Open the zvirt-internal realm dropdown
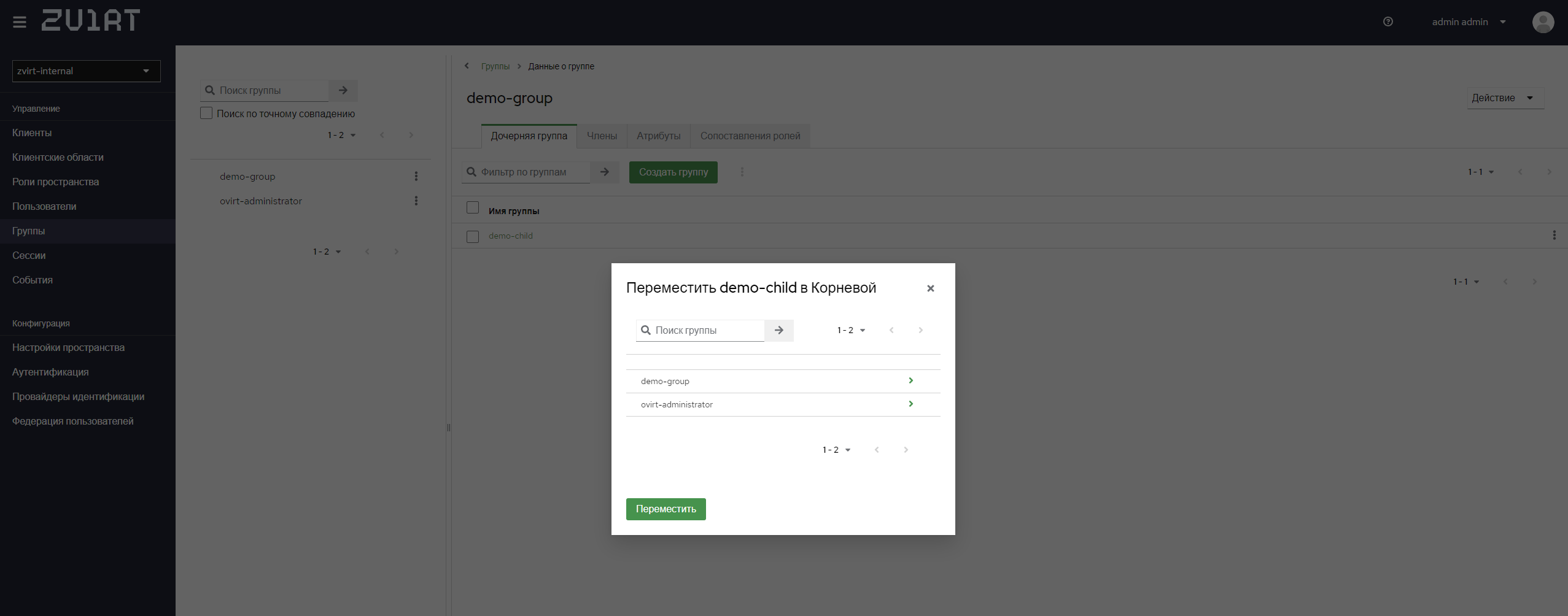 tap(87, 71)
